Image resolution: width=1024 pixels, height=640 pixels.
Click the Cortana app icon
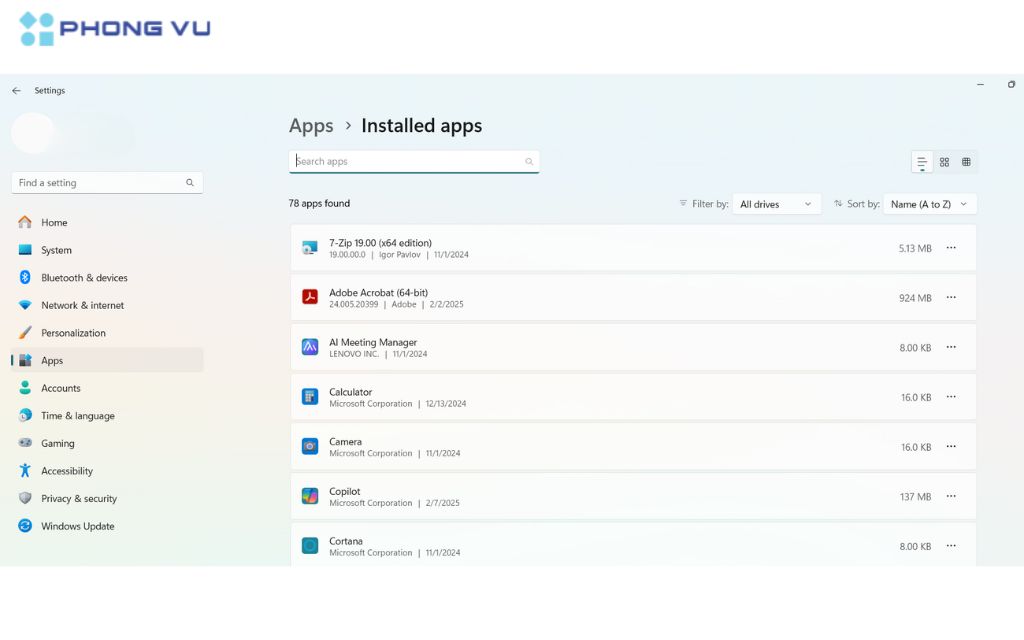tap(310, 545)
